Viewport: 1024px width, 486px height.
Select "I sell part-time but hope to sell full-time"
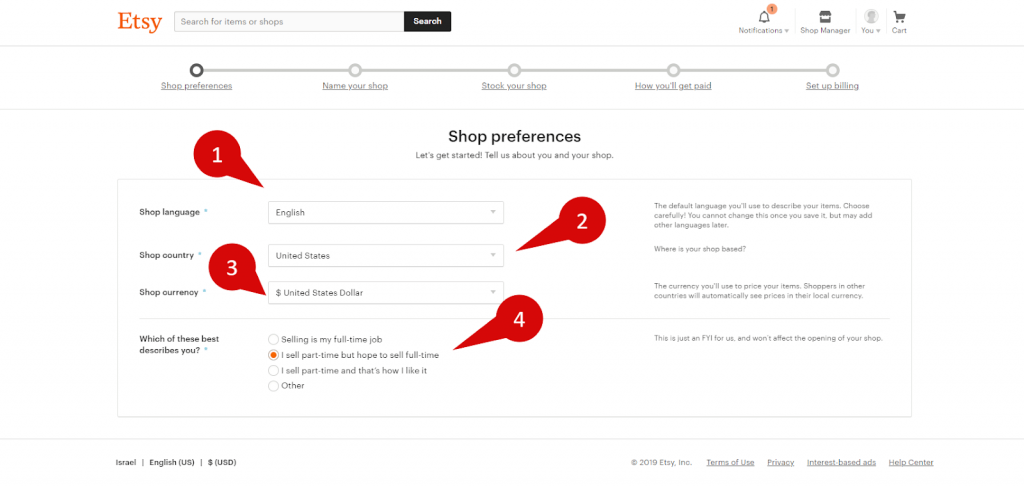click(273, 355)
